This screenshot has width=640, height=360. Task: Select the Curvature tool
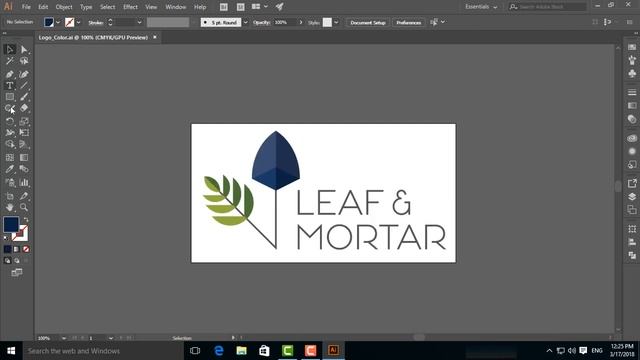click(x=24, y=74)
